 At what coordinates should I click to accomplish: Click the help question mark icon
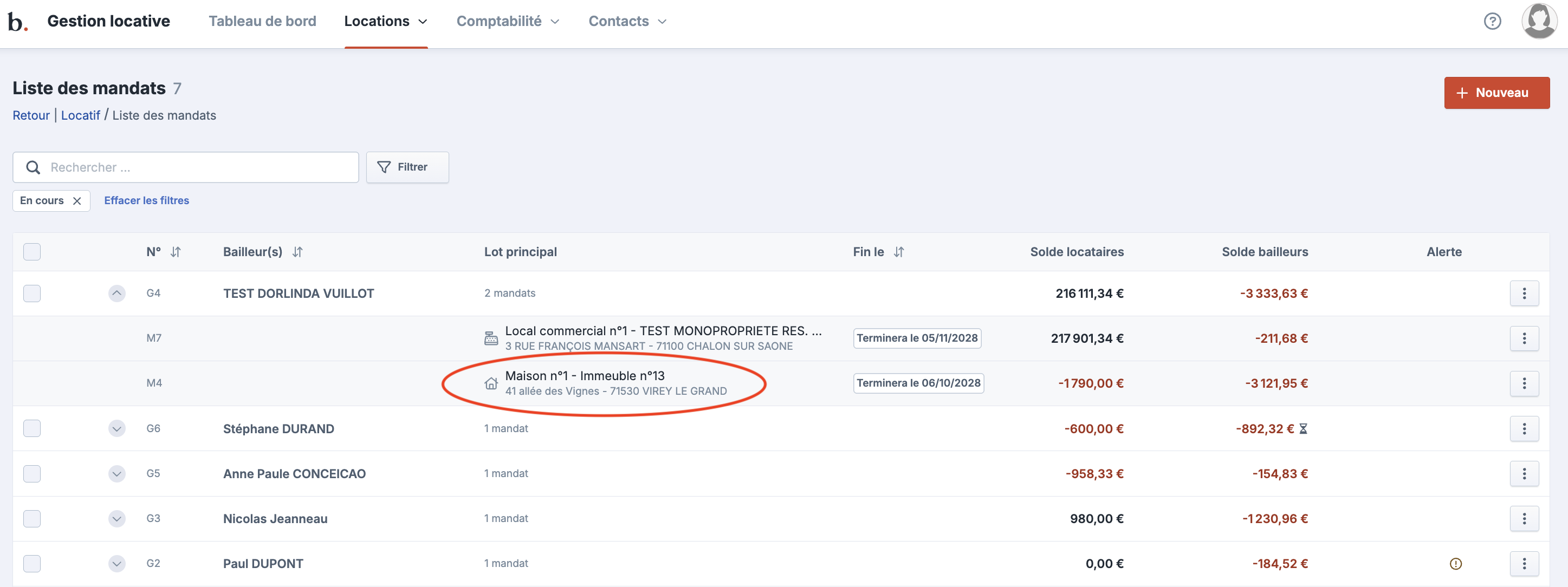(x=1492, y=21)
